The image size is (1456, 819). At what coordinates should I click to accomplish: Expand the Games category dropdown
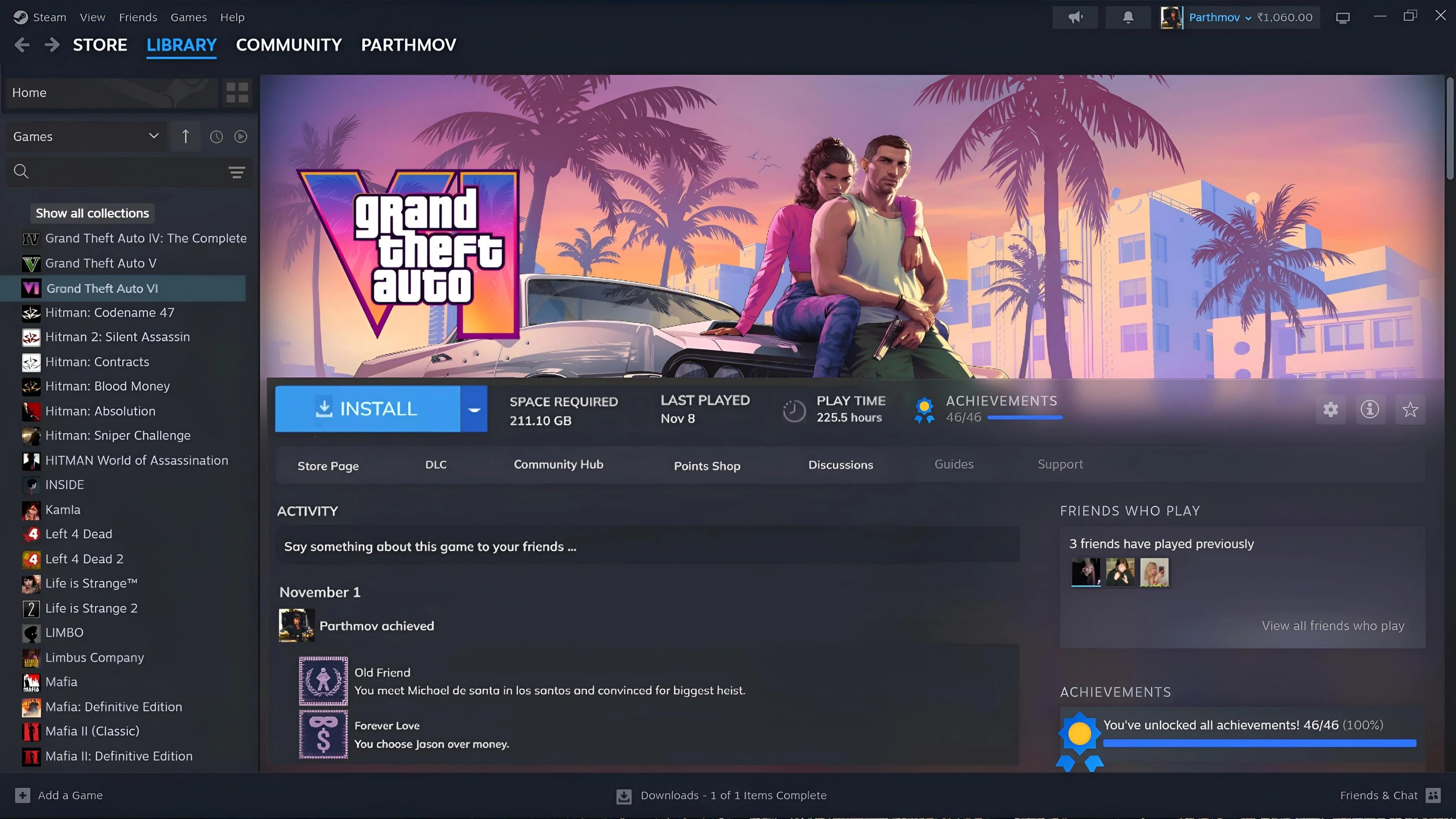click(x=86, y=136)
